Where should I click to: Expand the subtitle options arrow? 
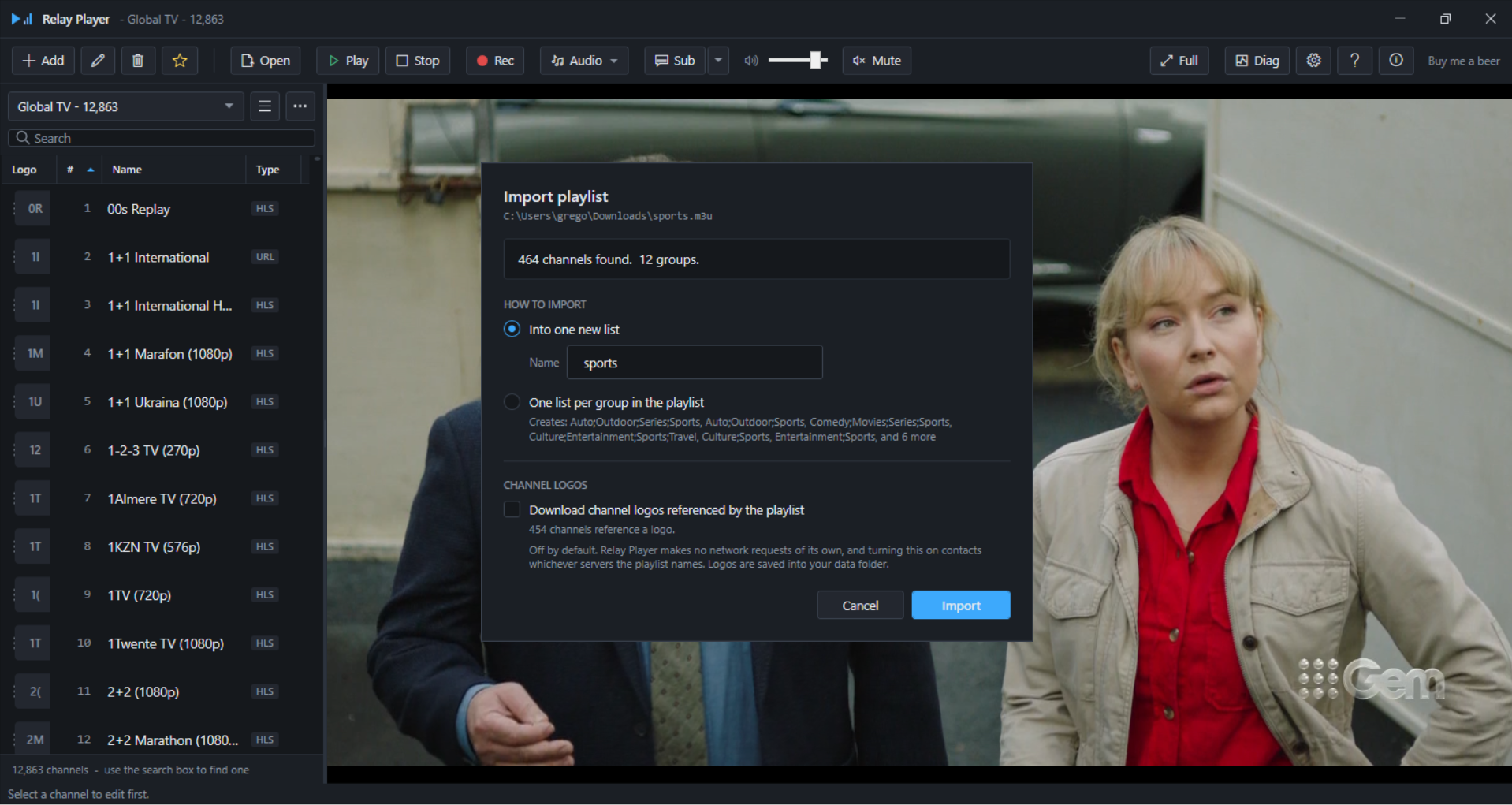click(x=718, y=61)
